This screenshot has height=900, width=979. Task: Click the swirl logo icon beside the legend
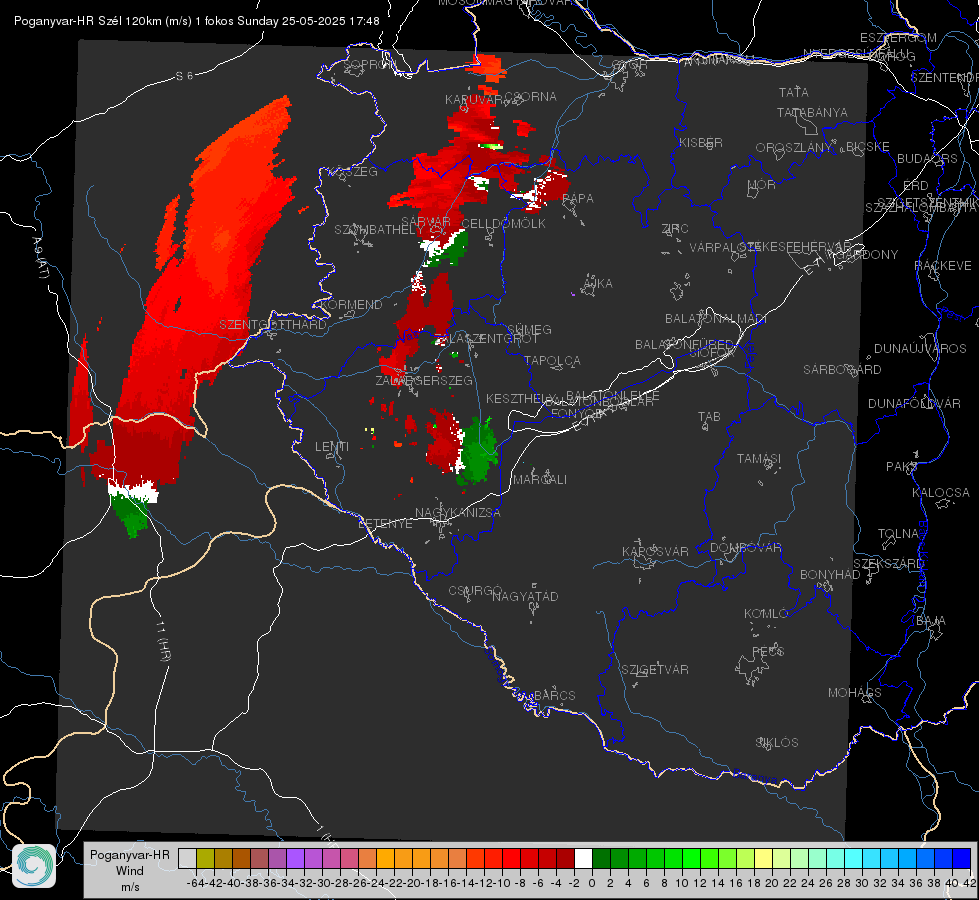click(x=34, y=866)
